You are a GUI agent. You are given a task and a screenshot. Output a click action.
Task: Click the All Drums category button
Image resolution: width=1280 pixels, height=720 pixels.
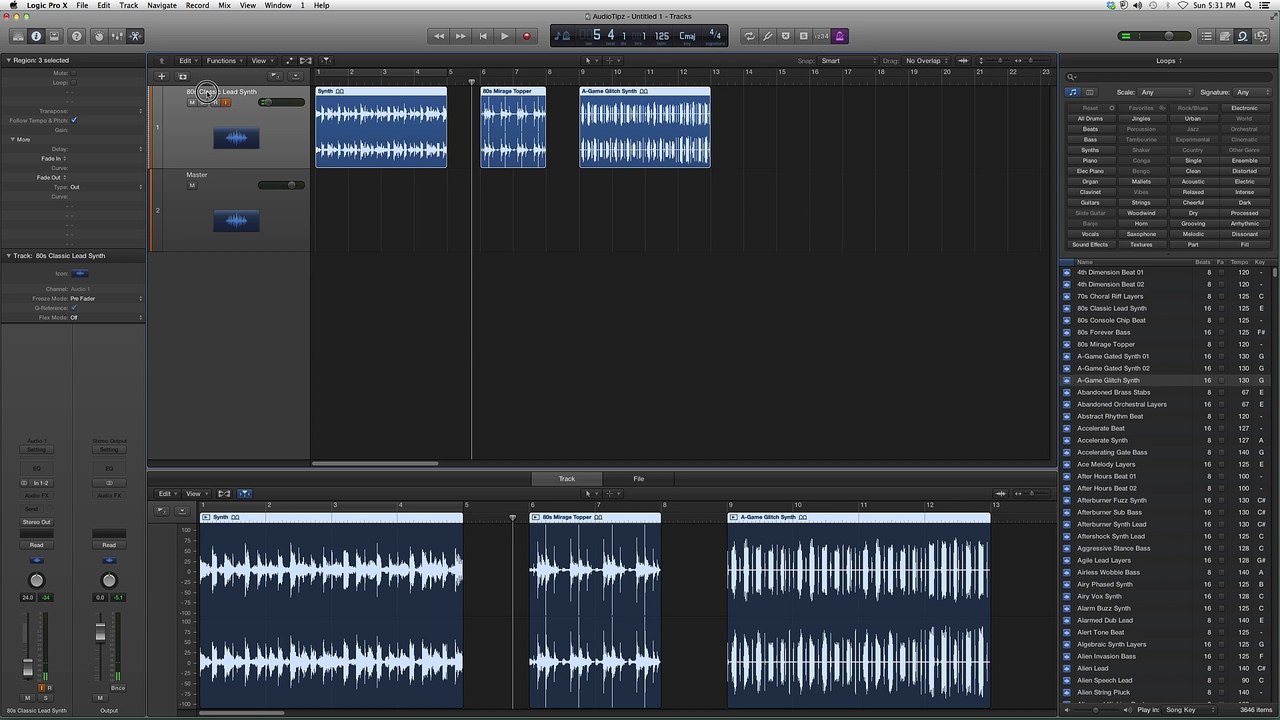click(x=1090, y=118)
